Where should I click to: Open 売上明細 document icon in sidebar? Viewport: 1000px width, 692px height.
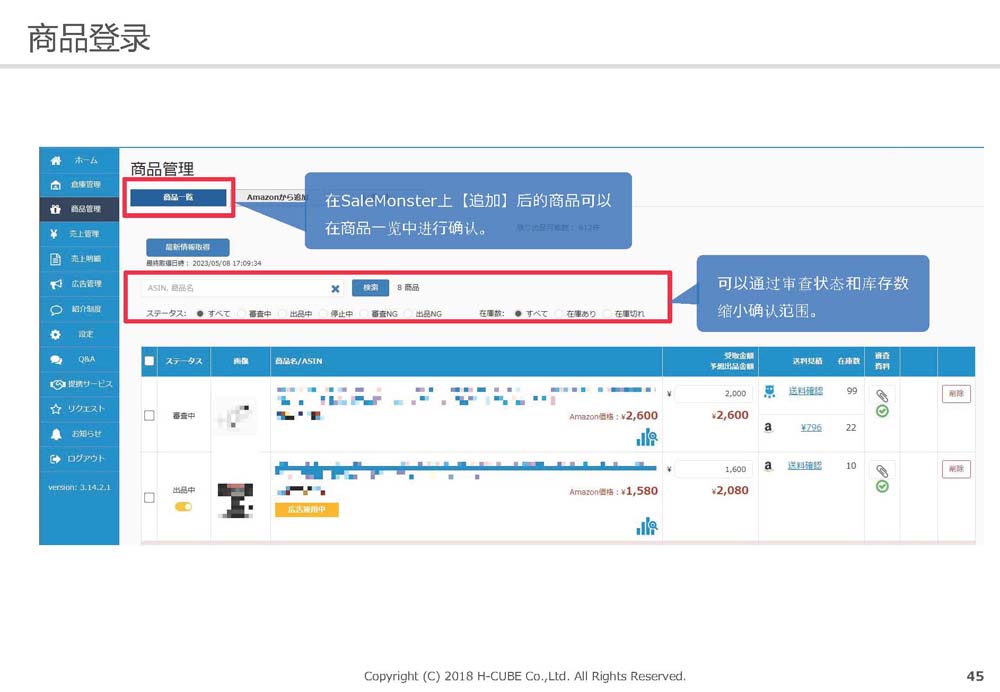55,259
